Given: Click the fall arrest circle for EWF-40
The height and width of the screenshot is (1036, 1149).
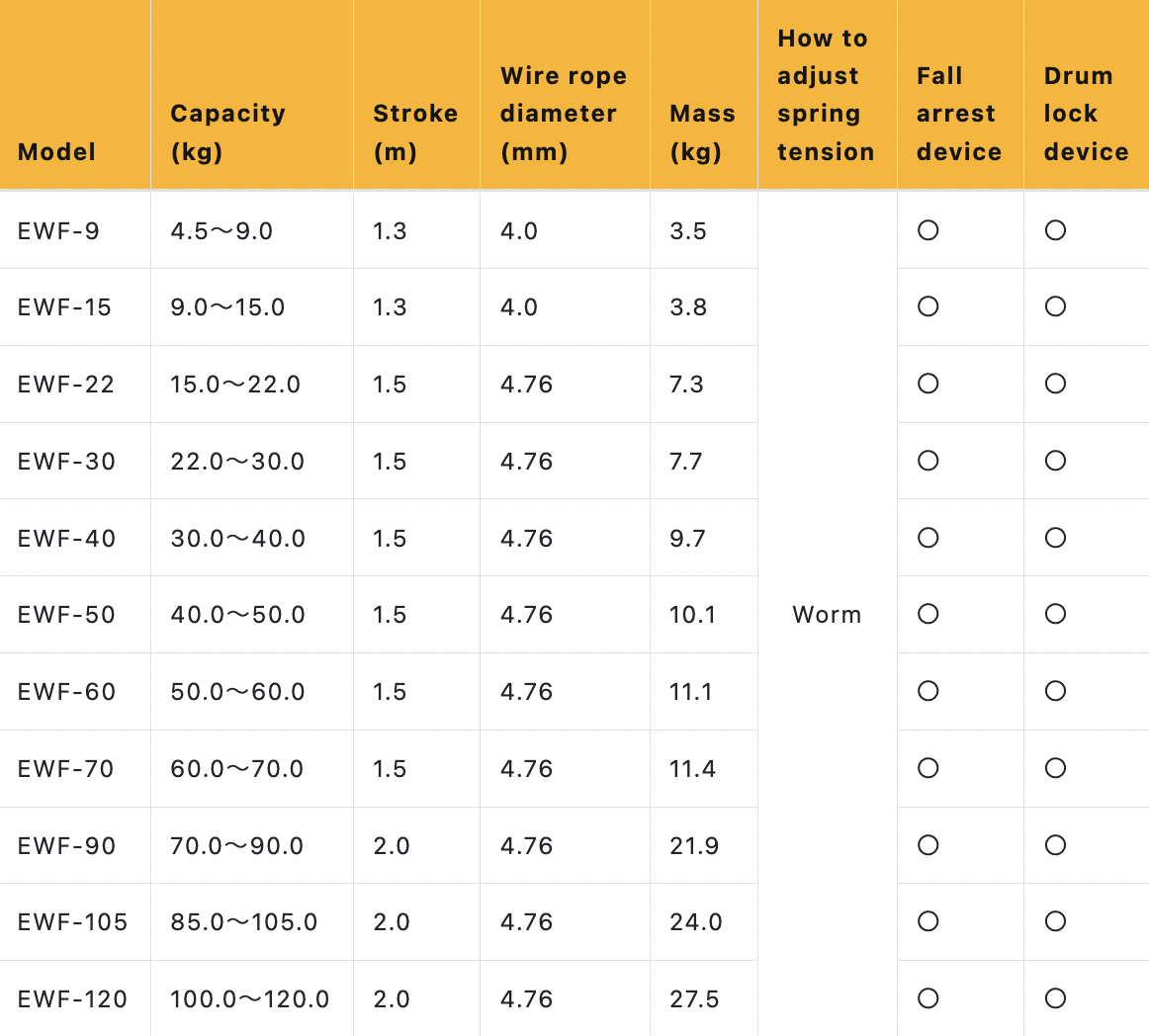Looking at the screenshot, I should coord(928,538).
